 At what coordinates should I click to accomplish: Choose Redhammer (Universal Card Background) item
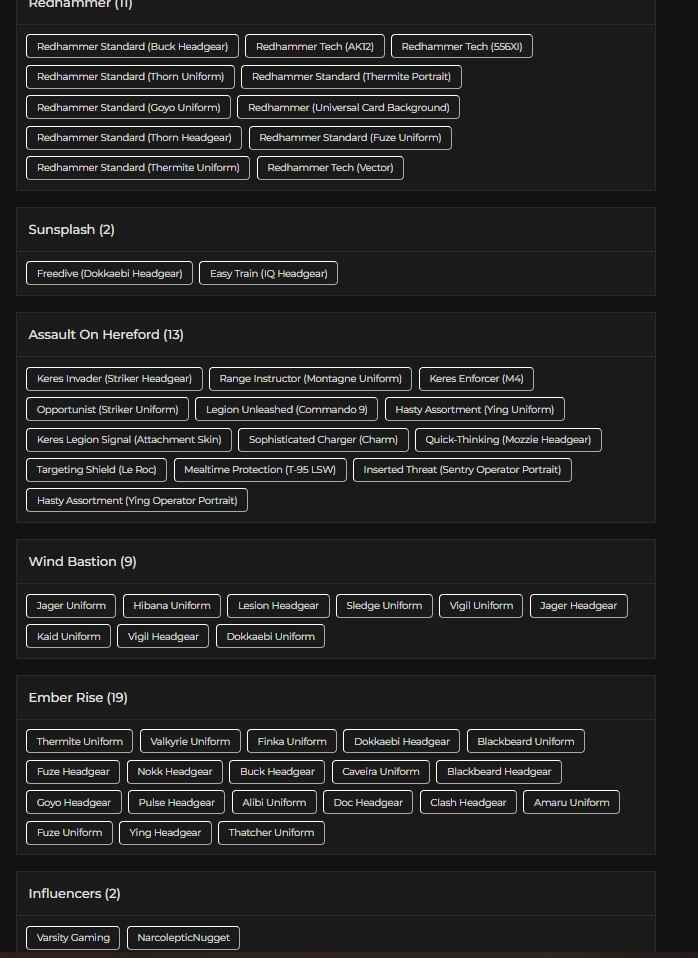(x=348, y=107)
